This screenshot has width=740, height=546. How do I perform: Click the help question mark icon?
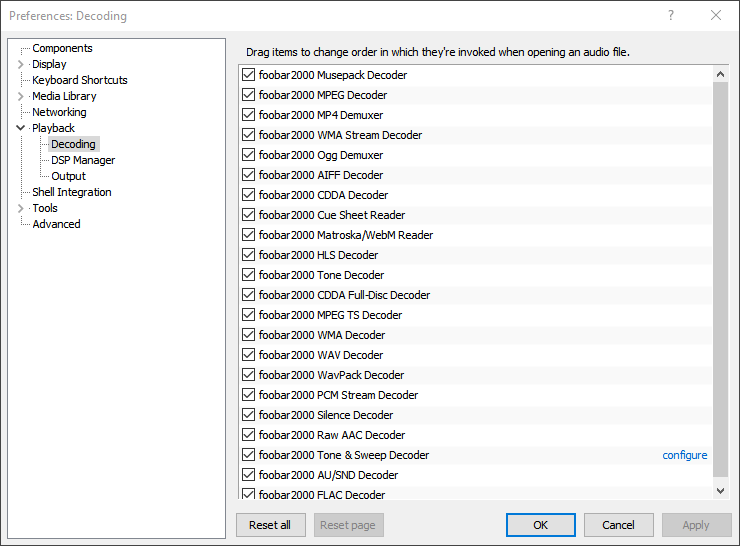tap(671, 15)
